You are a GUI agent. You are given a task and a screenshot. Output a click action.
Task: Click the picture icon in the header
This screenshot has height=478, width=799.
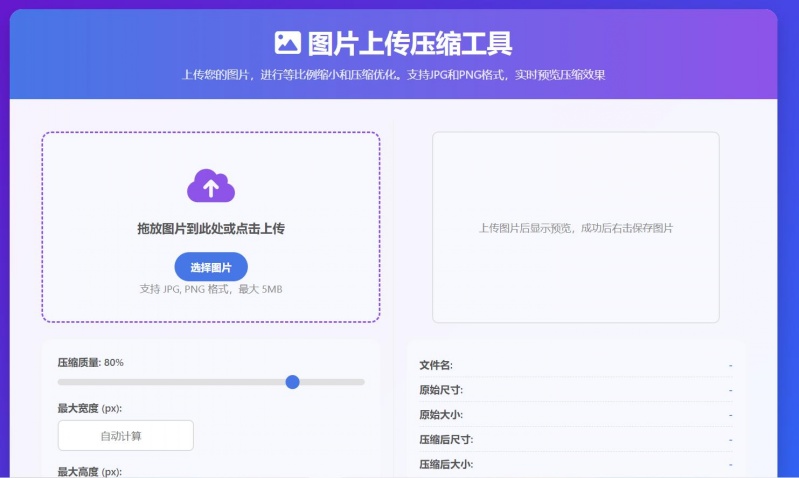(287, 42)
